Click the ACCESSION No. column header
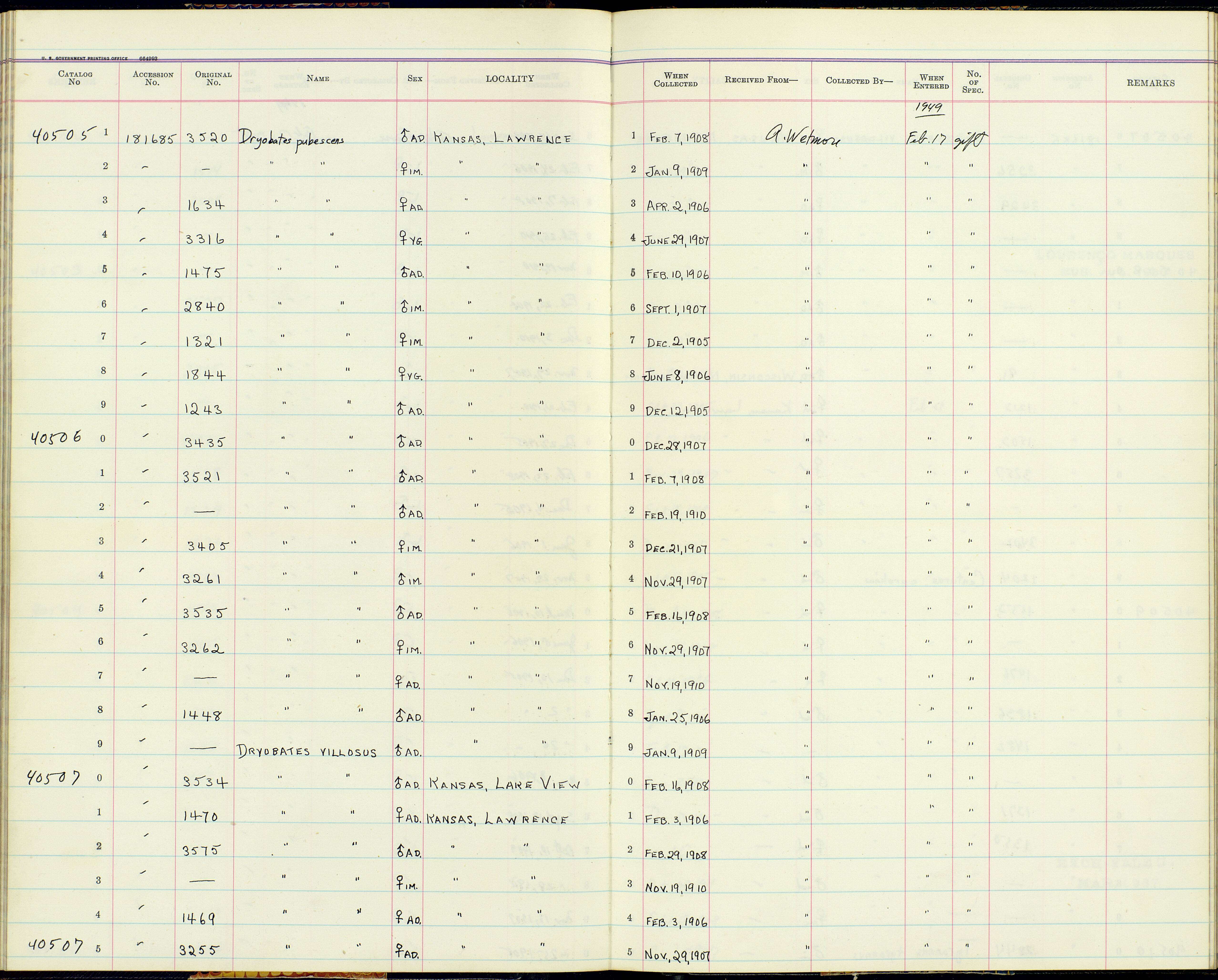The height and width of the screenshot is (980, 1218). (x=153, y=78)
